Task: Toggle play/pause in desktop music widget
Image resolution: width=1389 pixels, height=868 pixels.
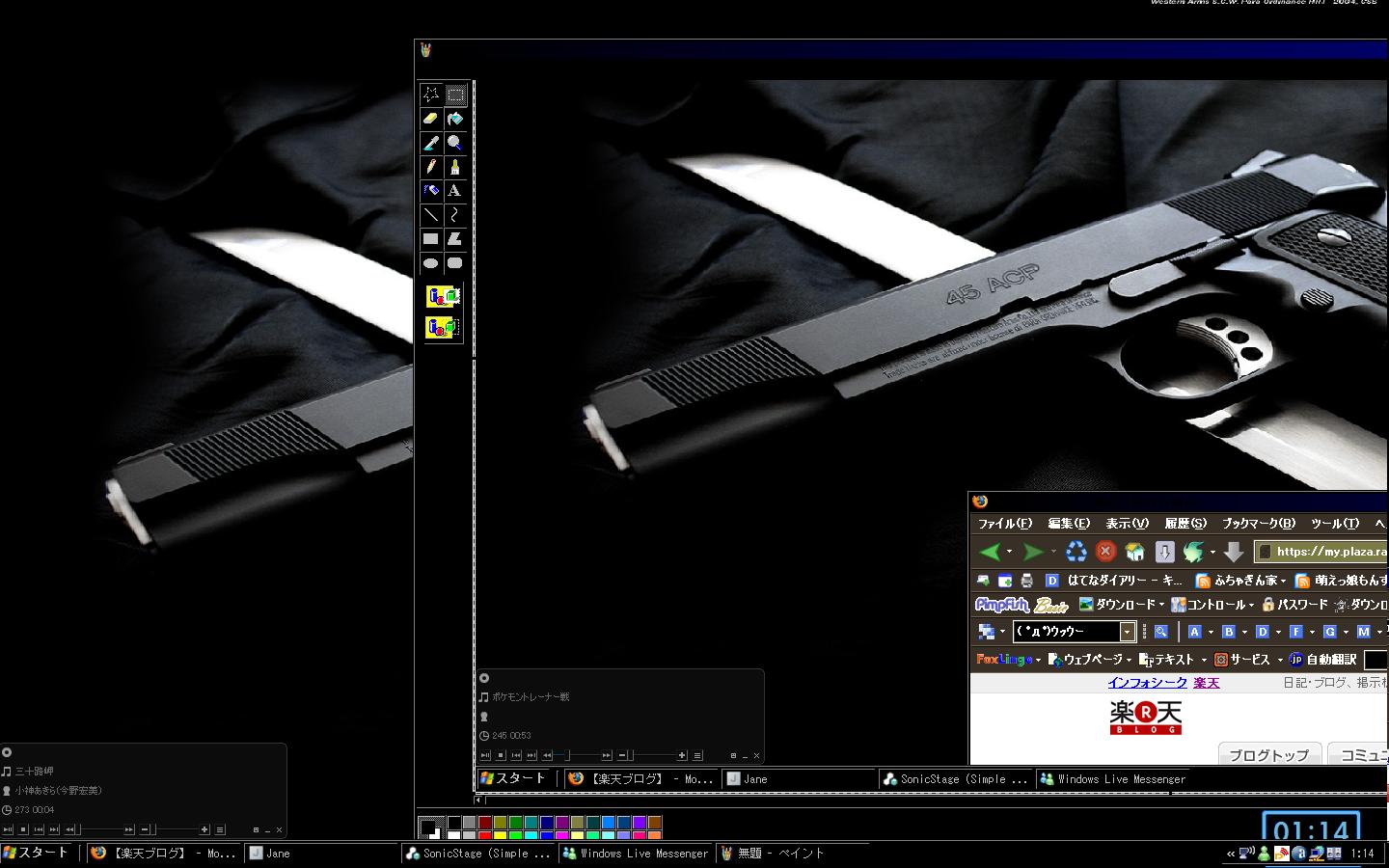Action: [x=8, y=829]
